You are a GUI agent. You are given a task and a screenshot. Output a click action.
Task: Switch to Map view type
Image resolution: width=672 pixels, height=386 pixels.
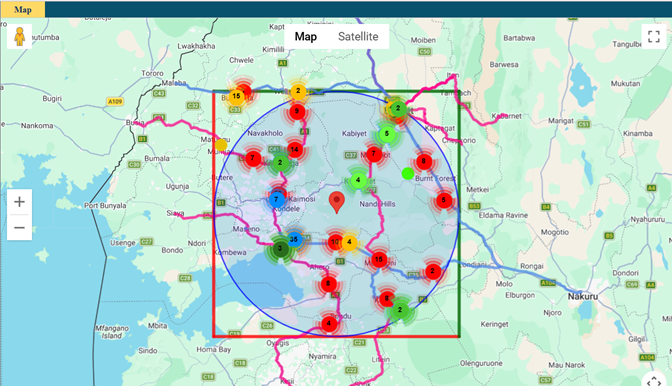(306, 37)
